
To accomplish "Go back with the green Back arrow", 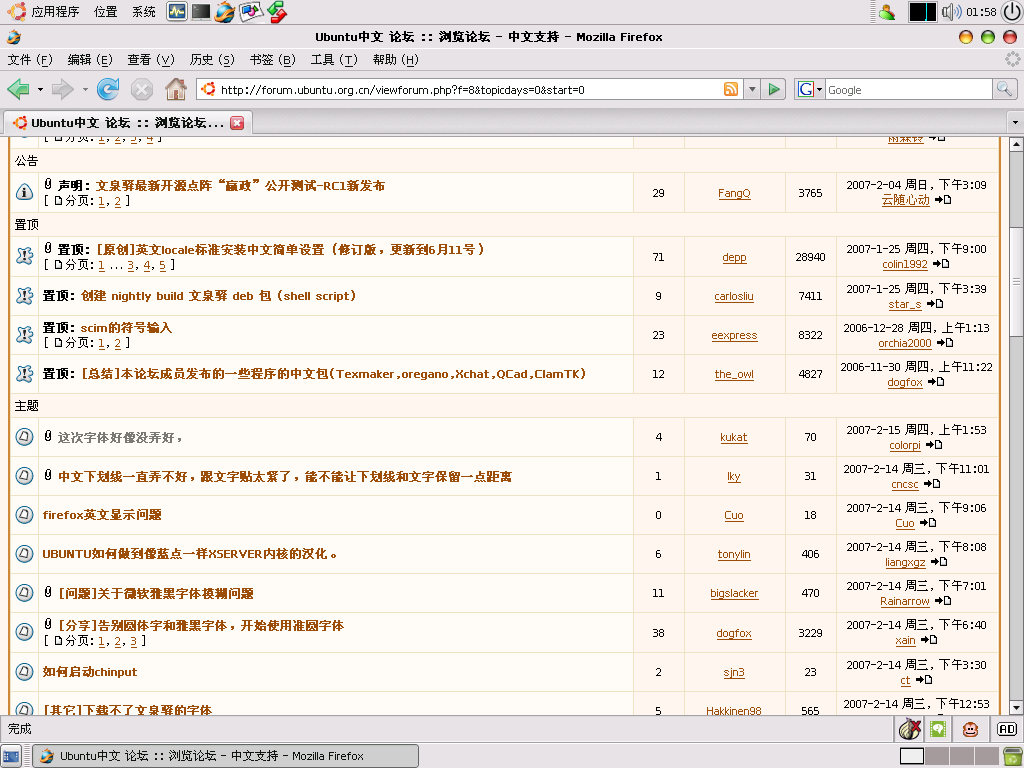I will [18, 89].
